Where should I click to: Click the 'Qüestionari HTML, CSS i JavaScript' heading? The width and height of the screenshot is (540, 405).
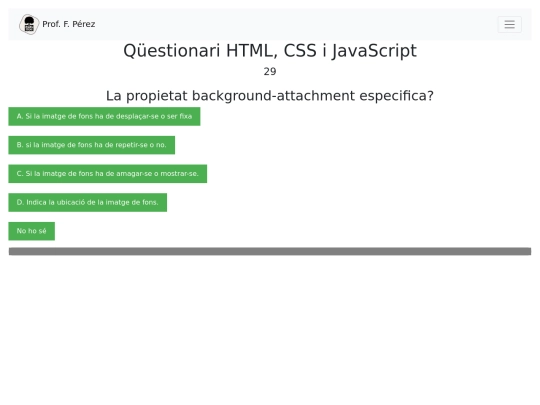tap(270, 51)
